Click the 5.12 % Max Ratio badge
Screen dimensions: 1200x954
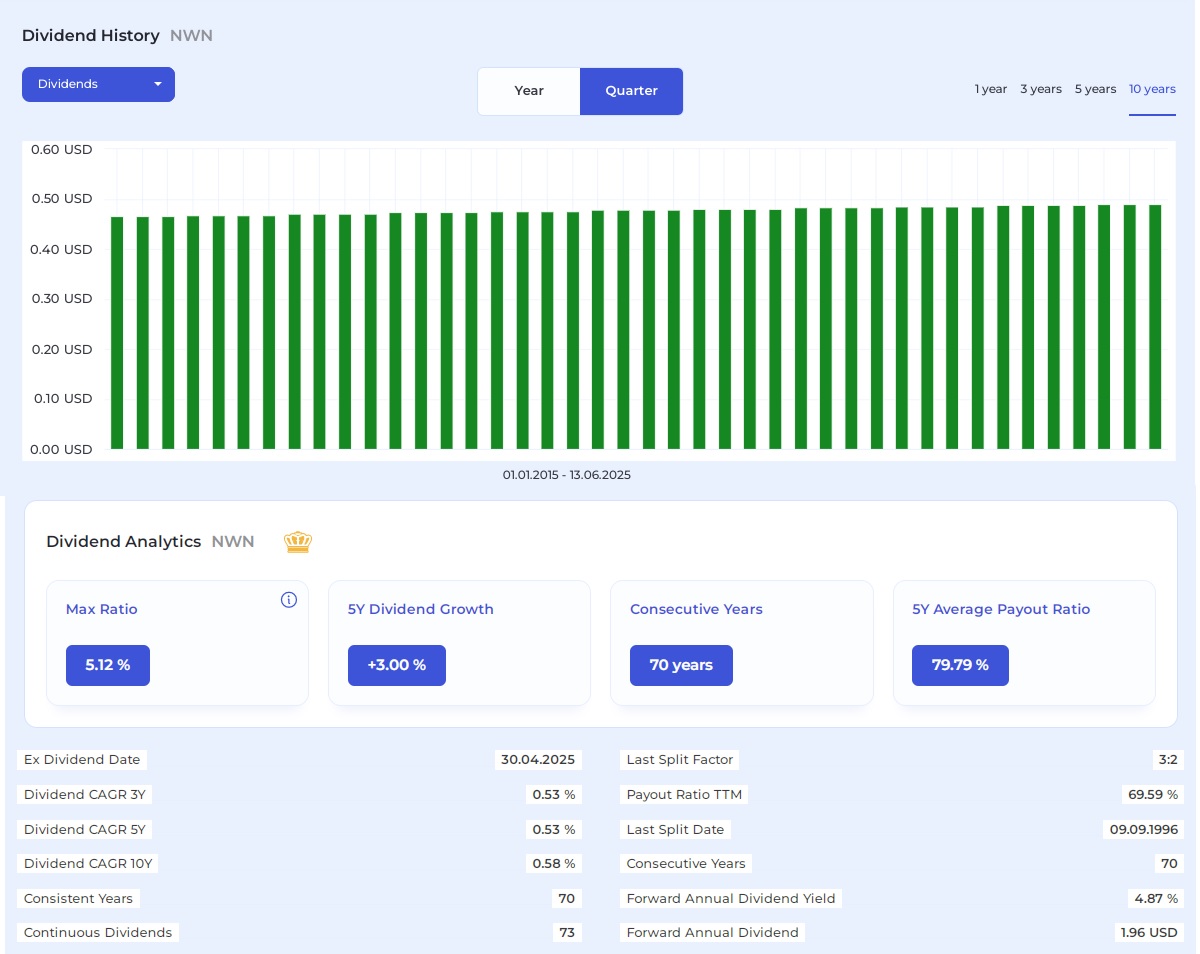pos(108,665)
